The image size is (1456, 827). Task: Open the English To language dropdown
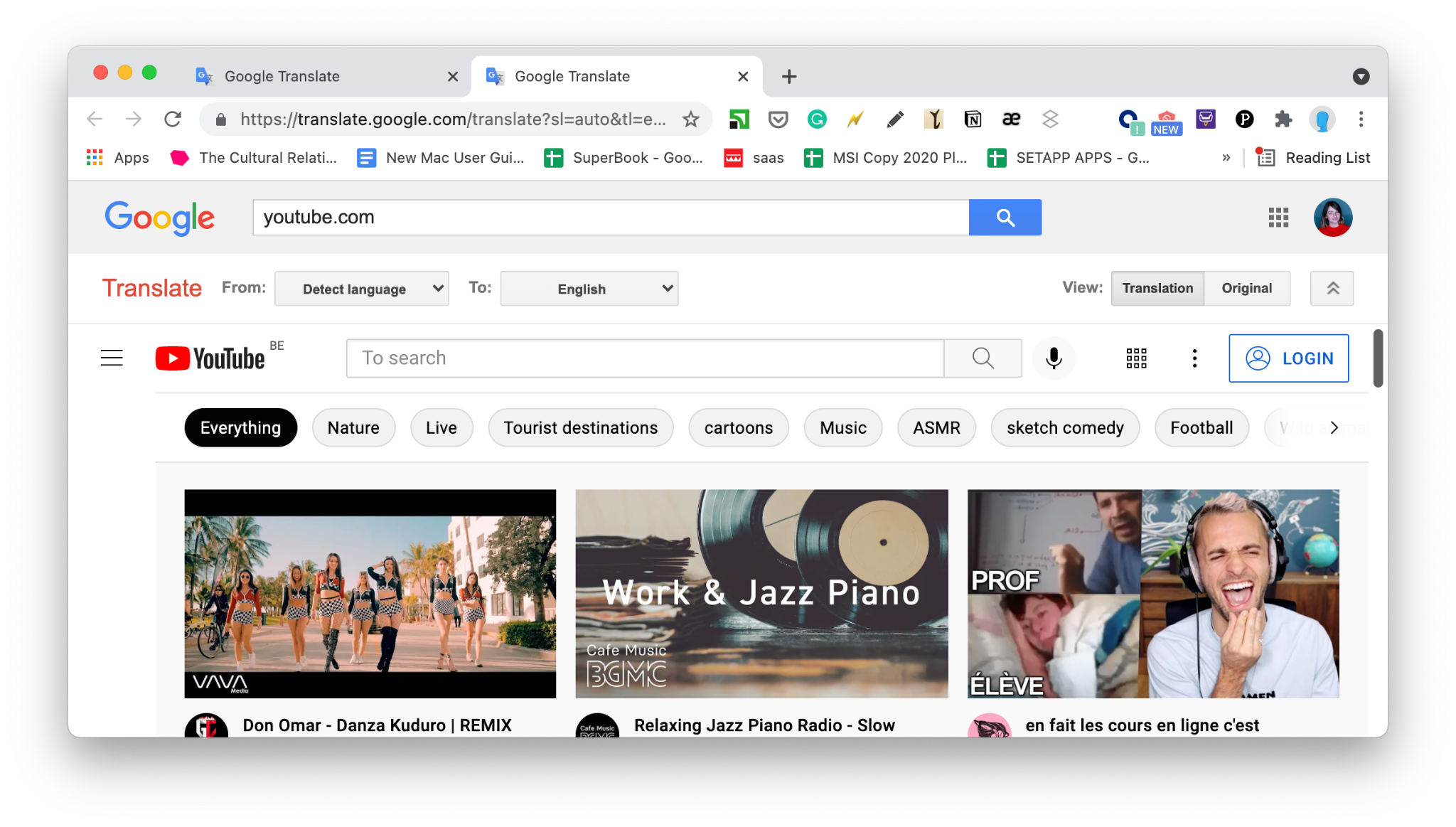pos(589,289)
